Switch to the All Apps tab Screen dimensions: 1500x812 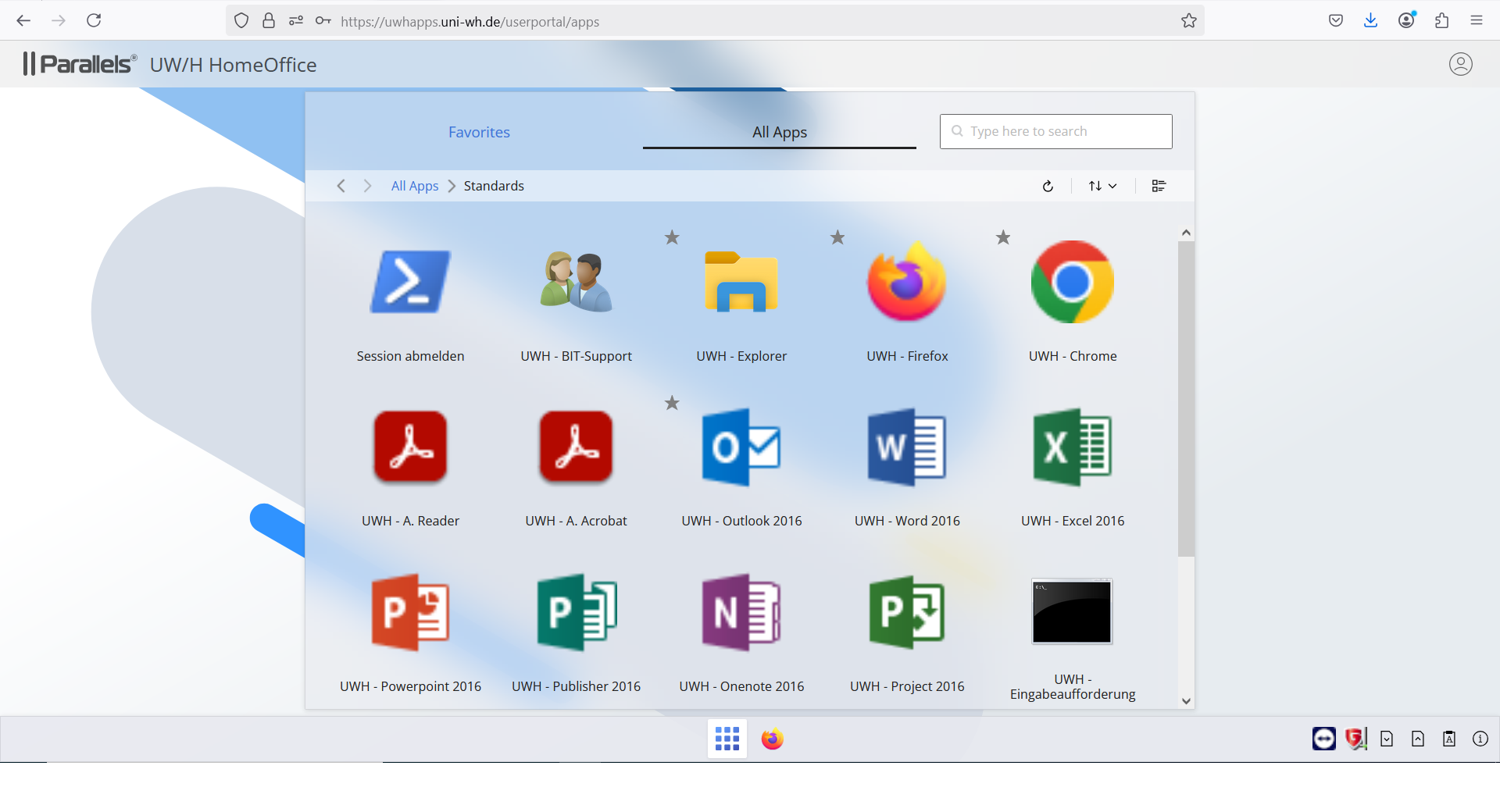pos(780,132)
